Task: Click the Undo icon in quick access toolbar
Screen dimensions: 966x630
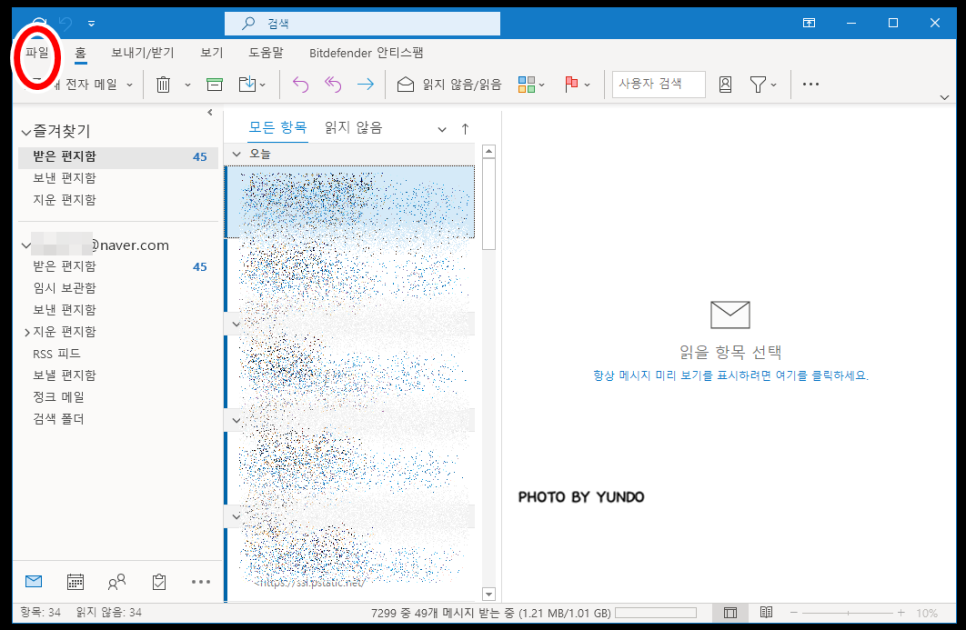Action: coord(65,23)
